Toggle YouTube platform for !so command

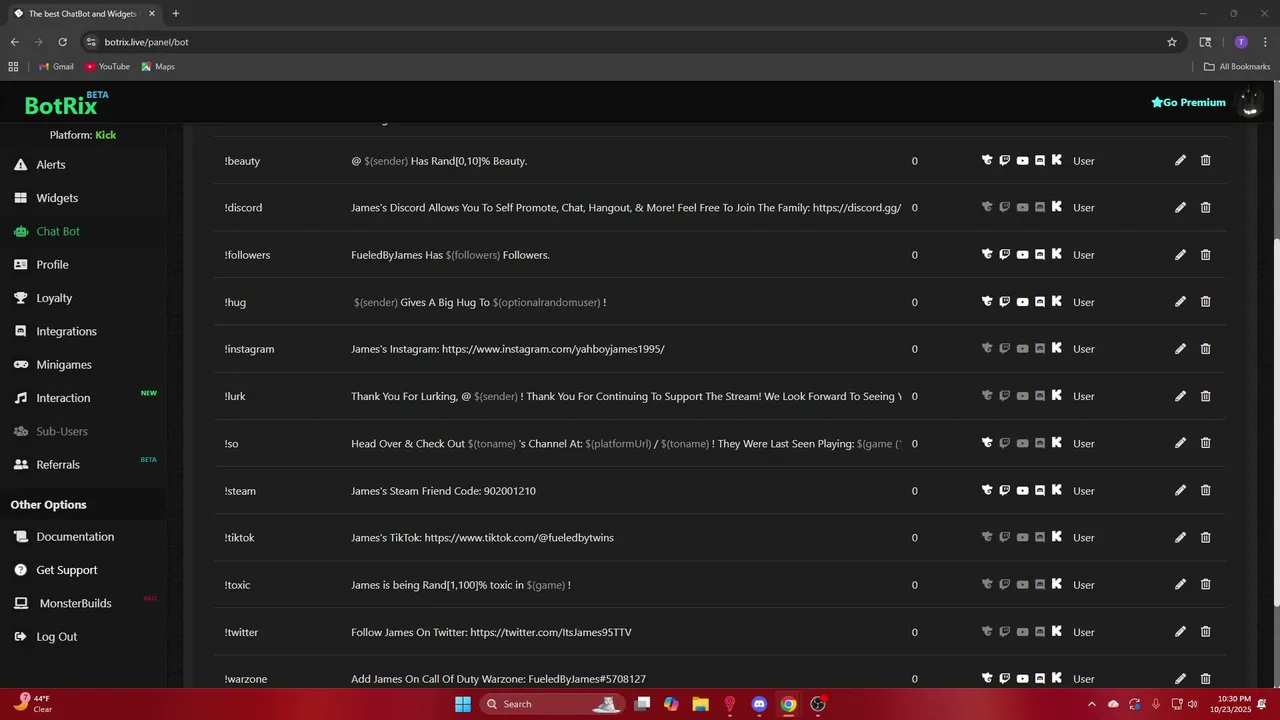(1022, 443)
